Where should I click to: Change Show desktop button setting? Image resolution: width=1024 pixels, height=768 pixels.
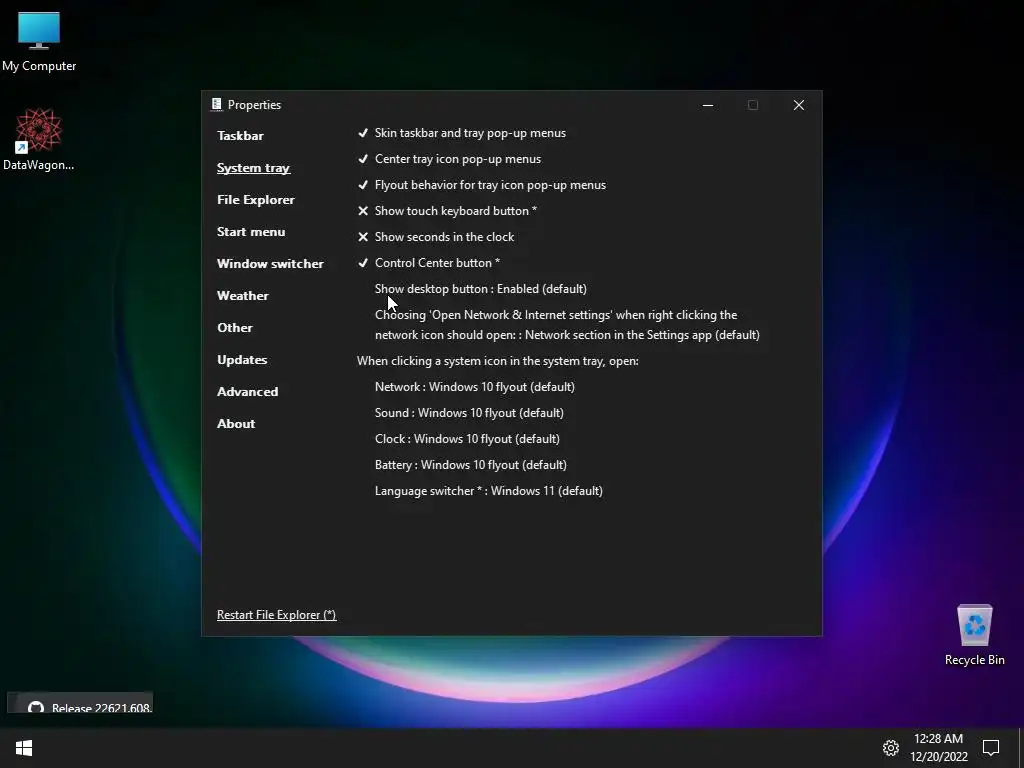click(x=481, y=289)
